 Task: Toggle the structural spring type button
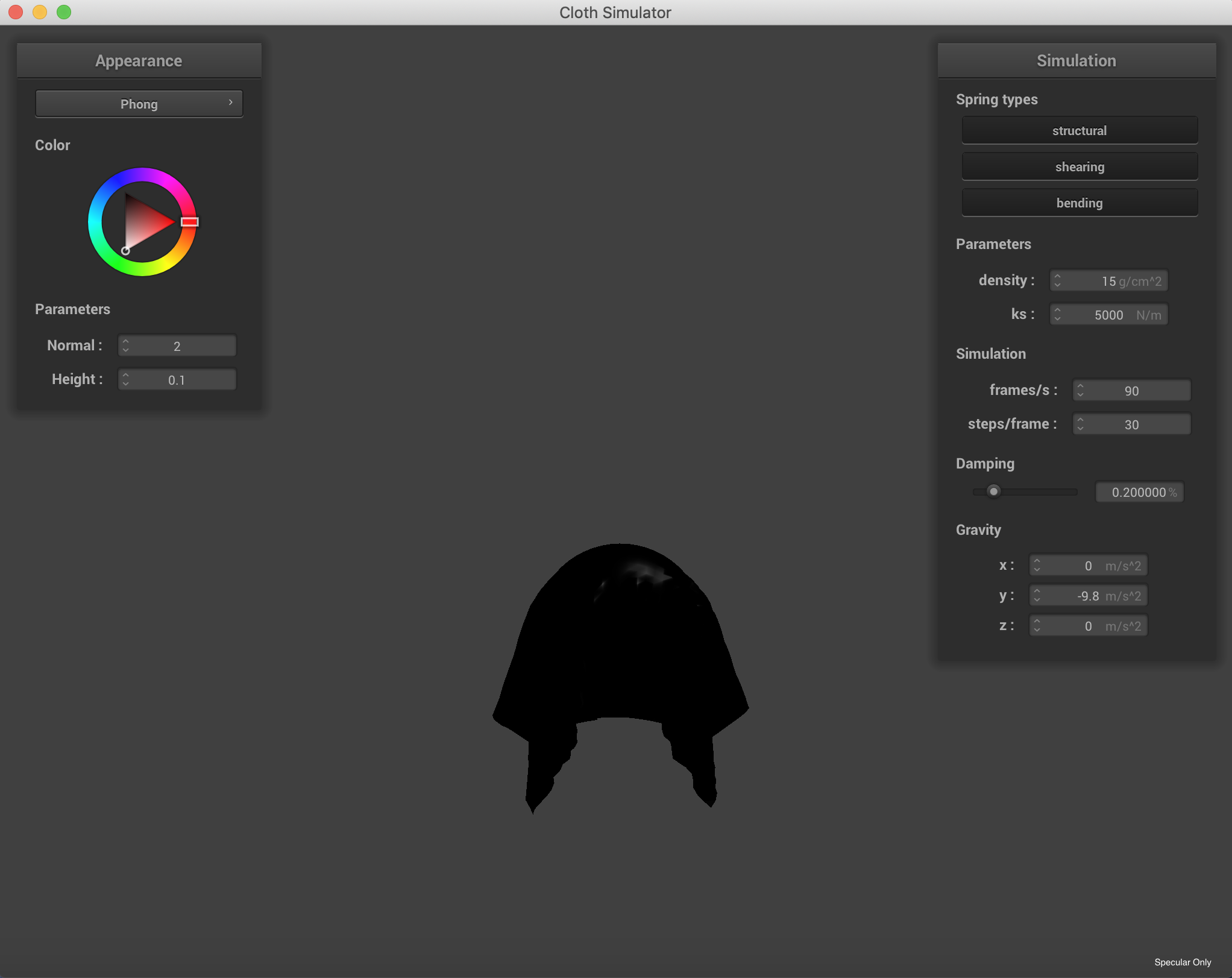(1079, 131)
